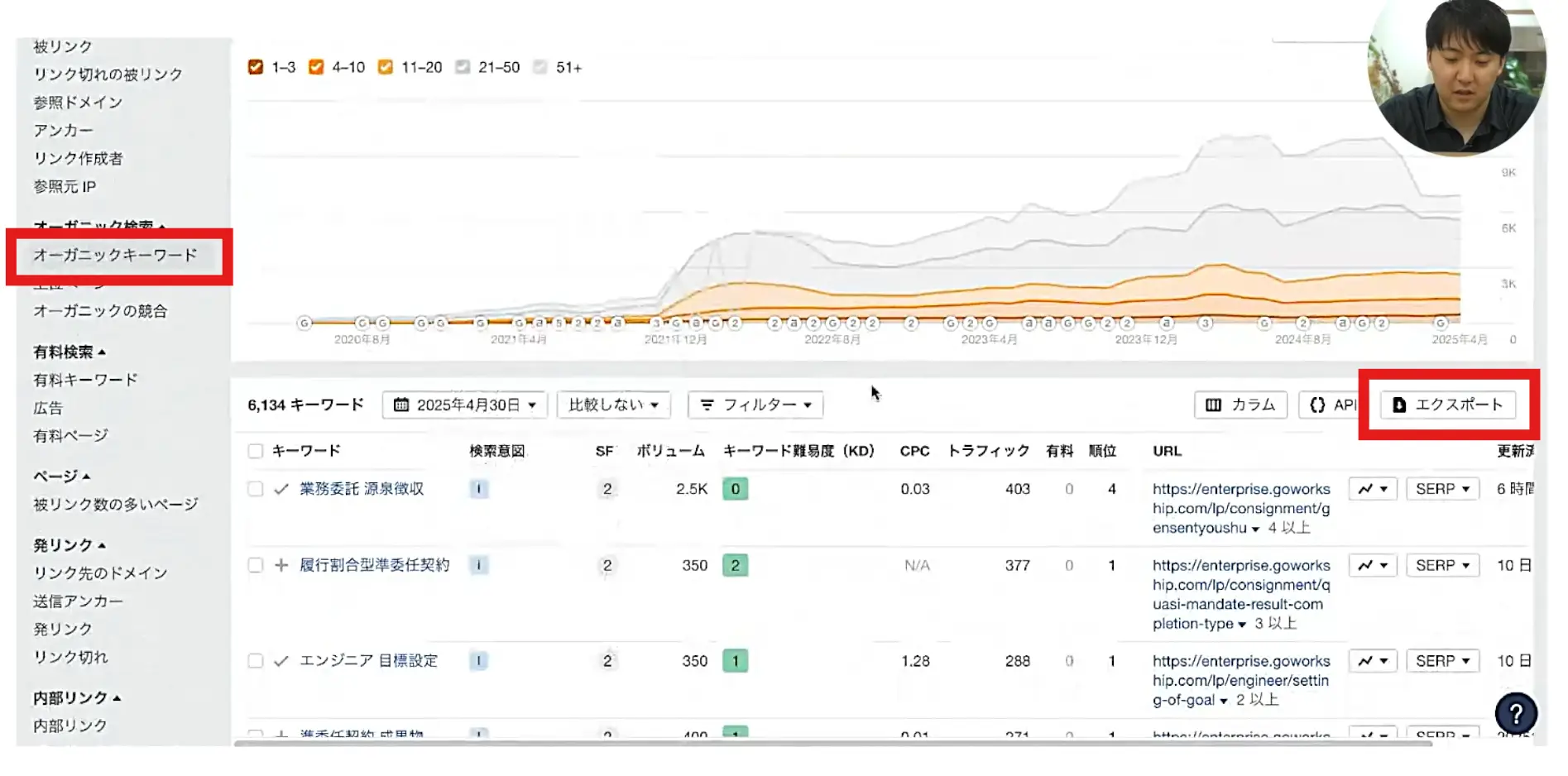Toggle the 1–3 ranking position checkbox
The width and height of the screenshot is (1568, 776).
click(x=256, y=67)
